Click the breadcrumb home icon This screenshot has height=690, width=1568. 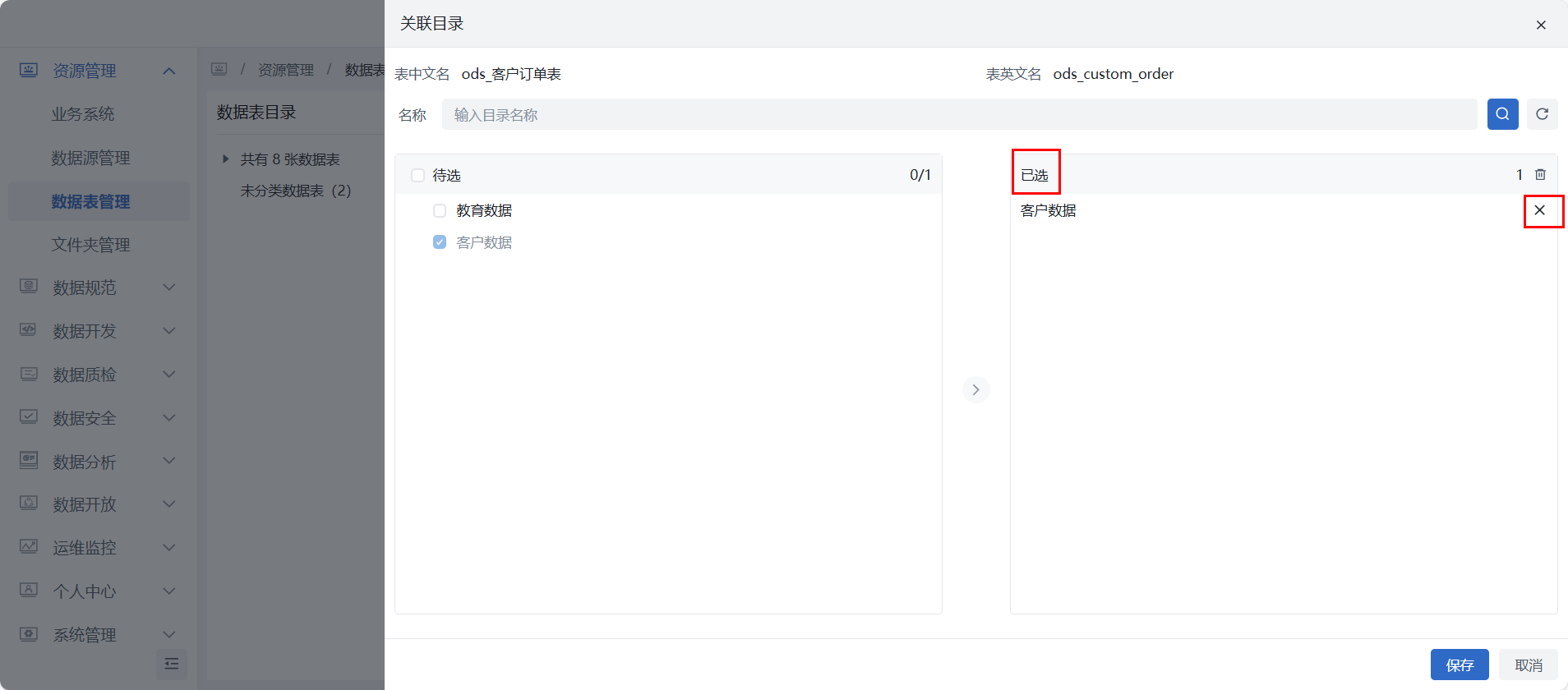pyautogui.click(x=219, y=70)
